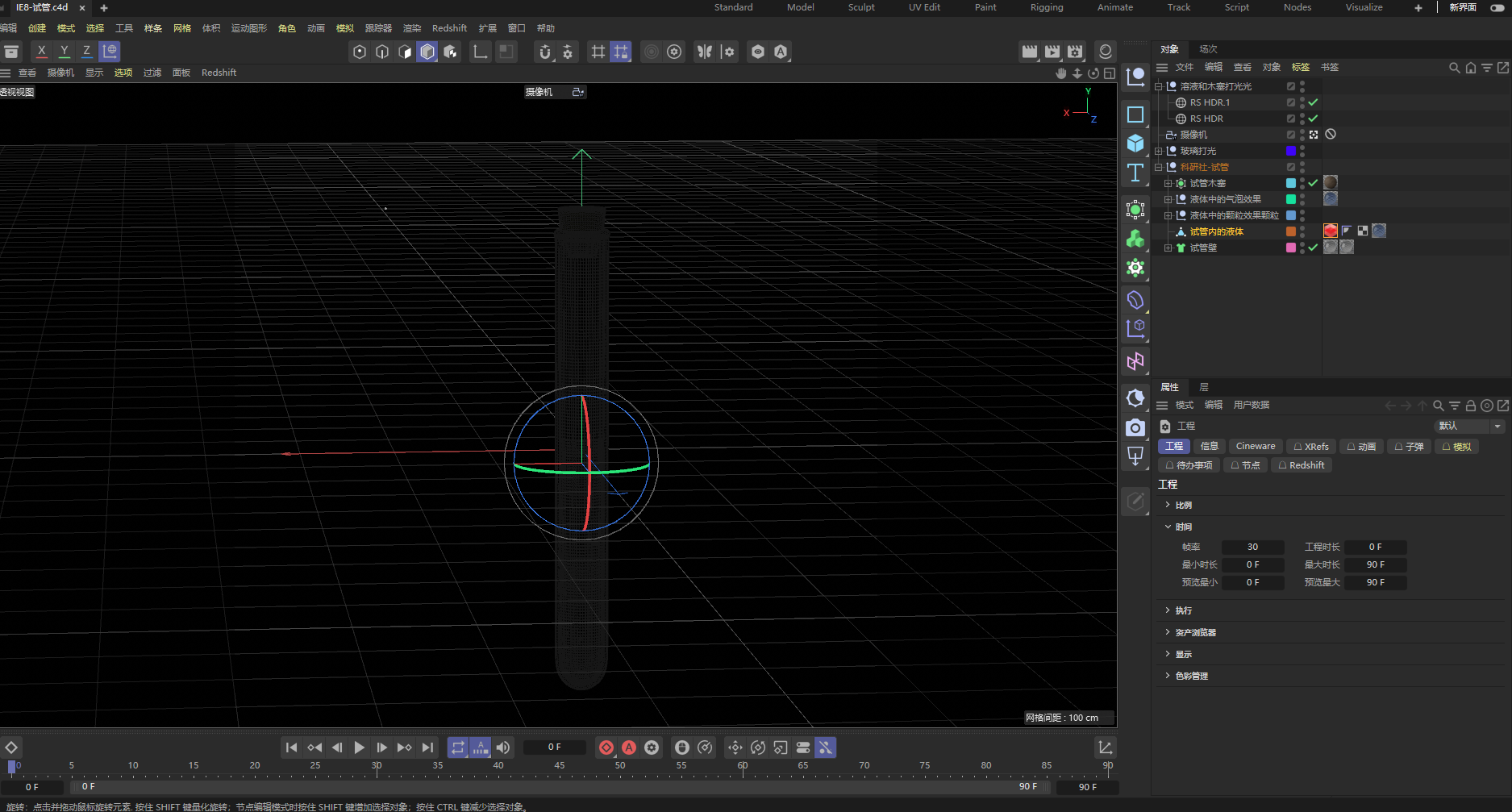
Task: Toggle enable checkmark for RS HDR
Action: [x=1313, y=119]
